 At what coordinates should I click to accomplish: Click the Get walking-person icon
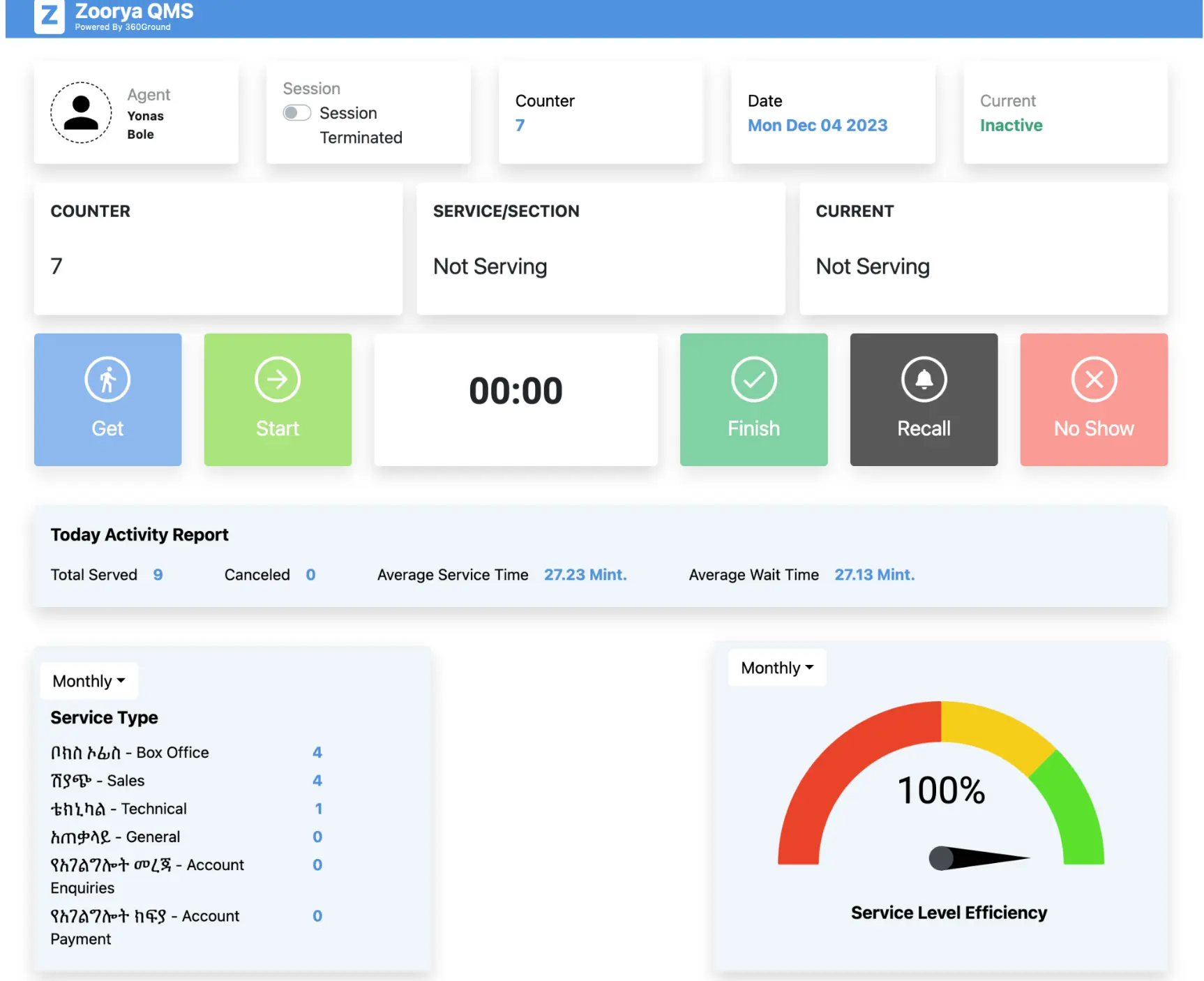pyautogui.click(x=107, y=380)
